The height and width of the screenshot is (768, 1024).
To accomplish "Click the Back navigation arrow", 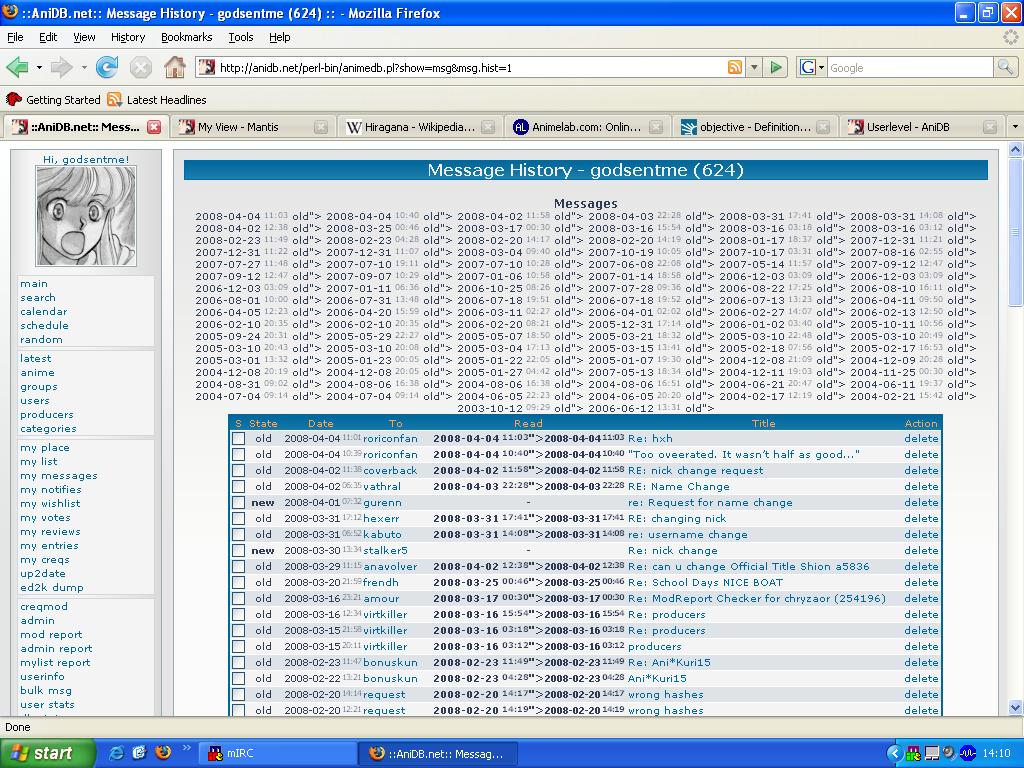I will (x=17, y=68).
